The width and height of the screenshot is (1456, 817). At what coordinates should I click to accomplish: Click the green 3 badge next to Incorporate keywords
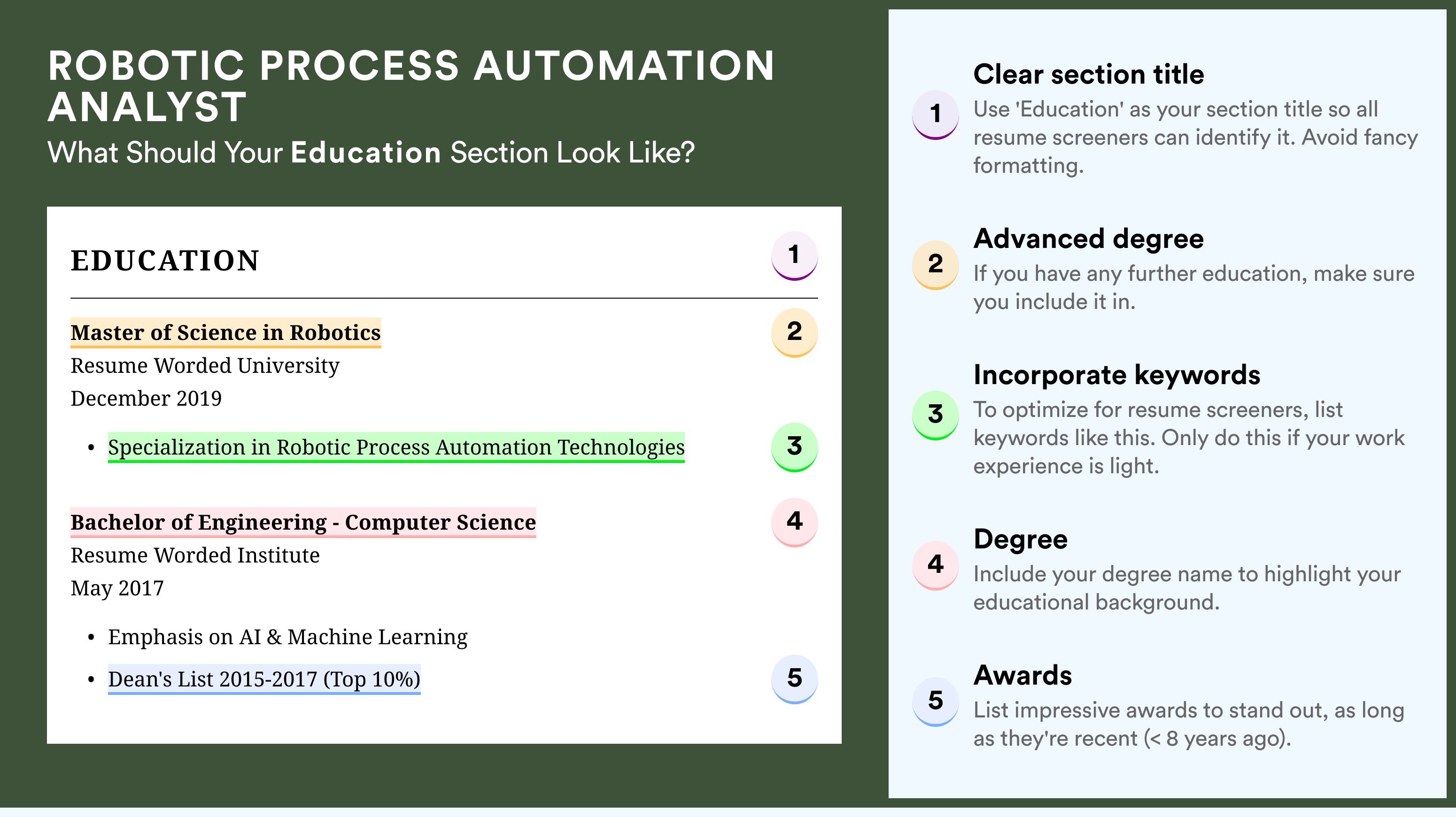pos(936,415)
